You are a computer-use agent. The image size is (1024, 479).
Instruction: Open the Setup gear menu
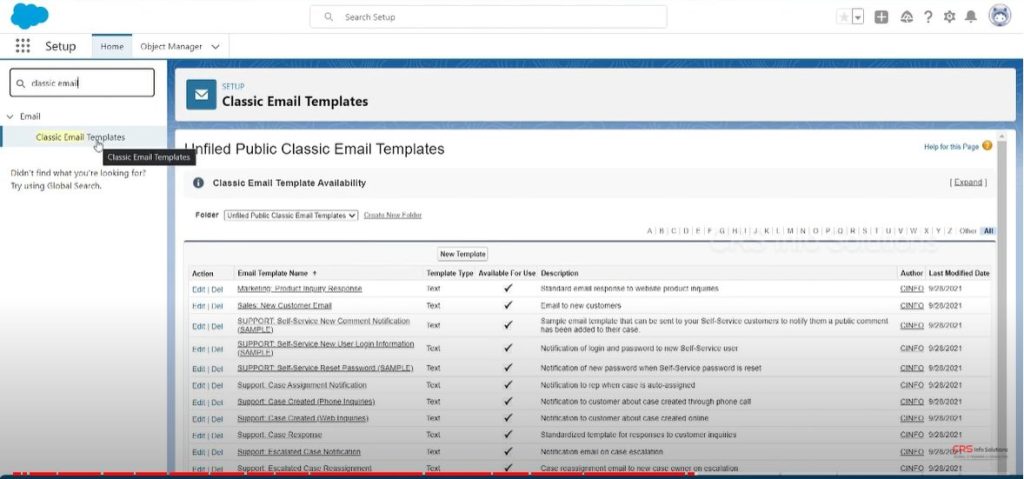tap(949, 17)
